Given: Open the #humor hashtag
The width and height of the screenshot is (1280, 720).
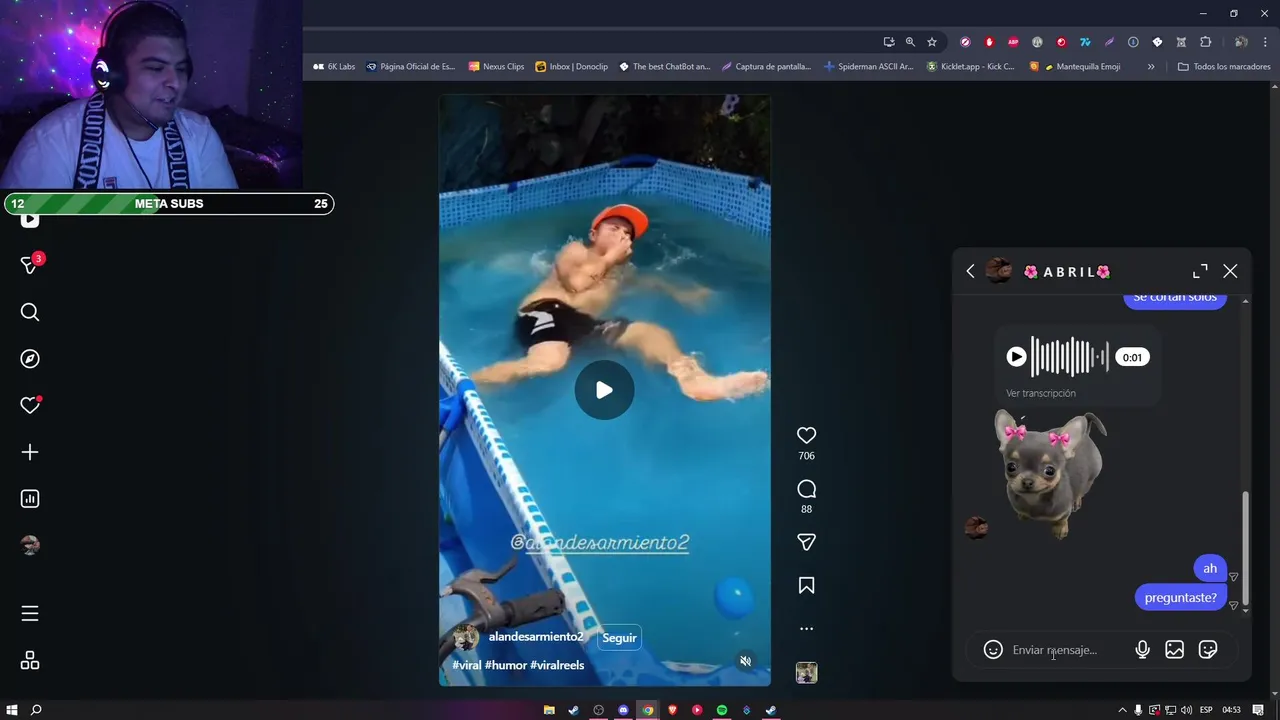Looking at the screenshot, I should pos(506,665).
